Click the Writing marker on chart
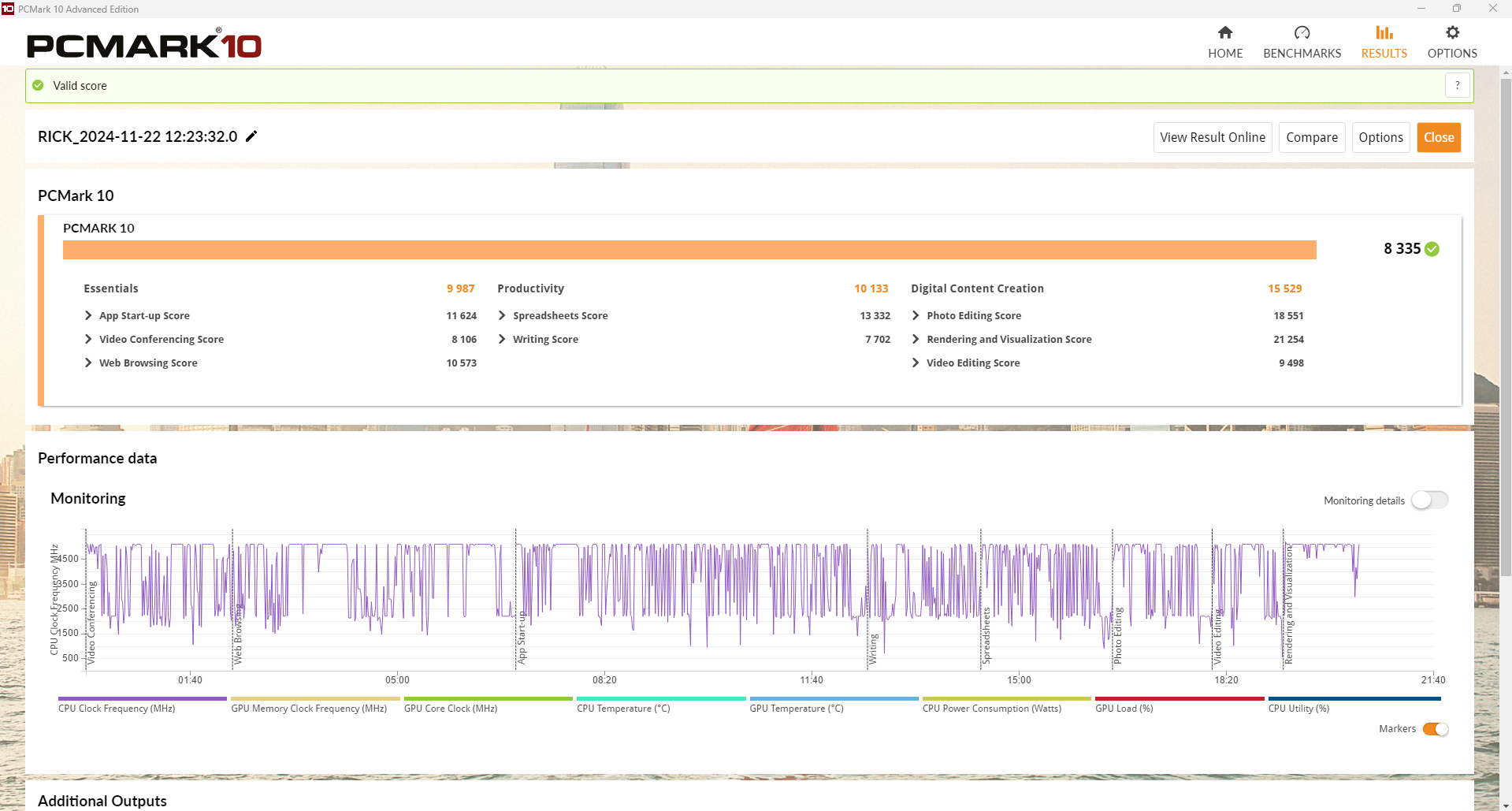Screen dimensions: 1512x811 (x=873, y=649)
